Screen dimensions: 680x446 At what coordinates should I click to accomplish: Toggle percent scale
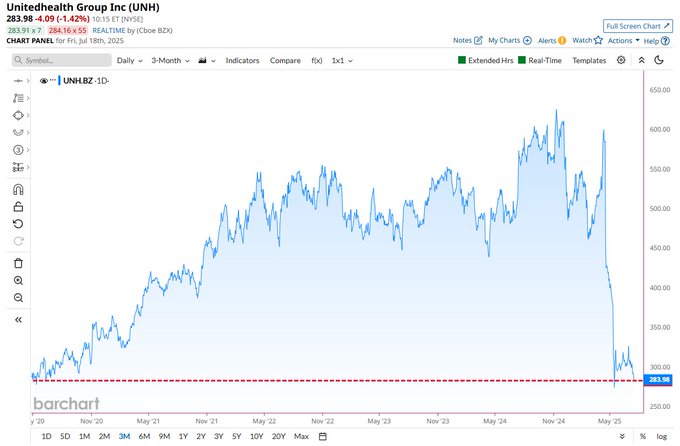click(643, 436)
